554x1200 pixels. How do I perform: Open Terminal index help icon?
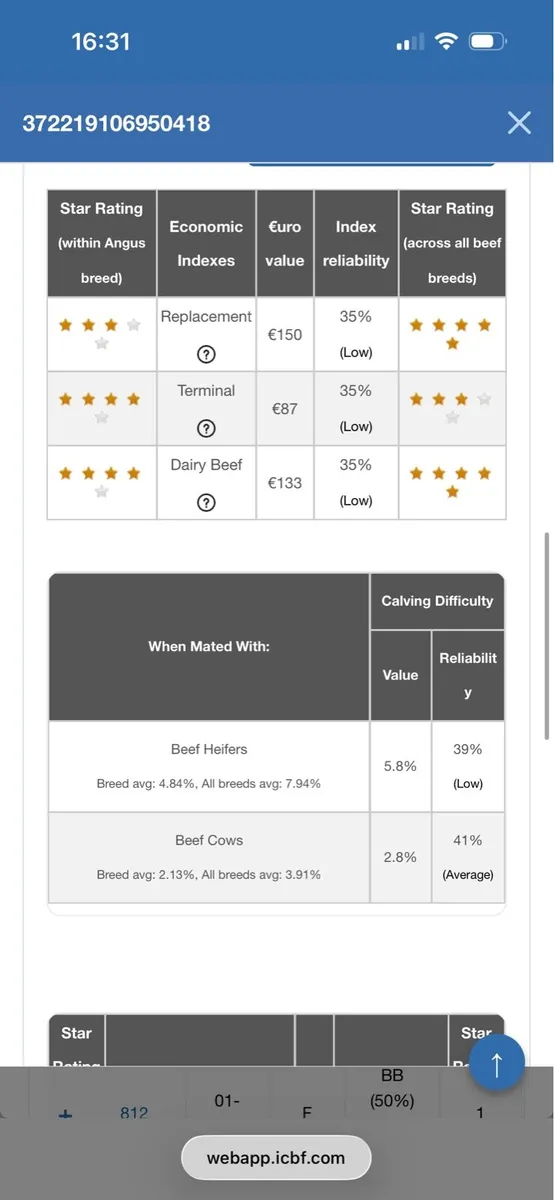pyautogui.click(x=206, y=428)
